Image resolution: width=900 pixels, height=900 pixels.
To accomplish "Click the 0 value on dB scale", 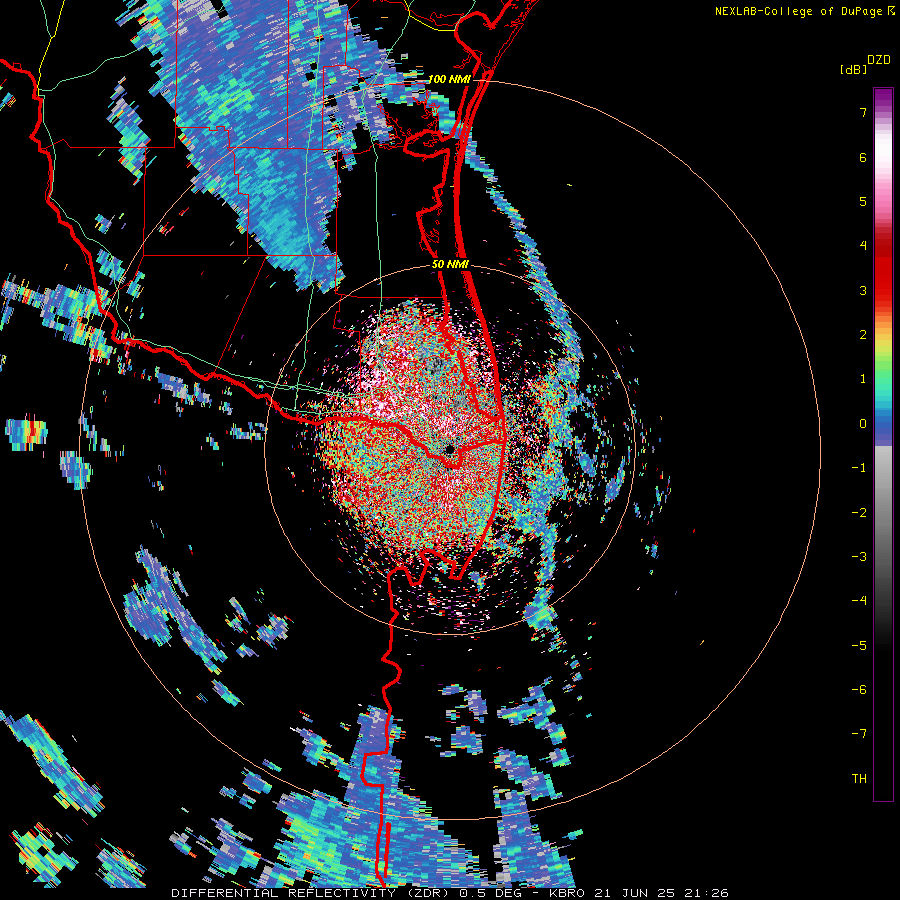I will [x=863, y=424].
